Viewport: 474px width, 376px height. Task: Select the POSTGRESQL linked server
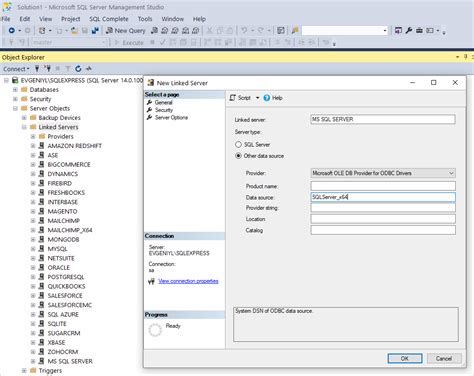coord(66,277)
